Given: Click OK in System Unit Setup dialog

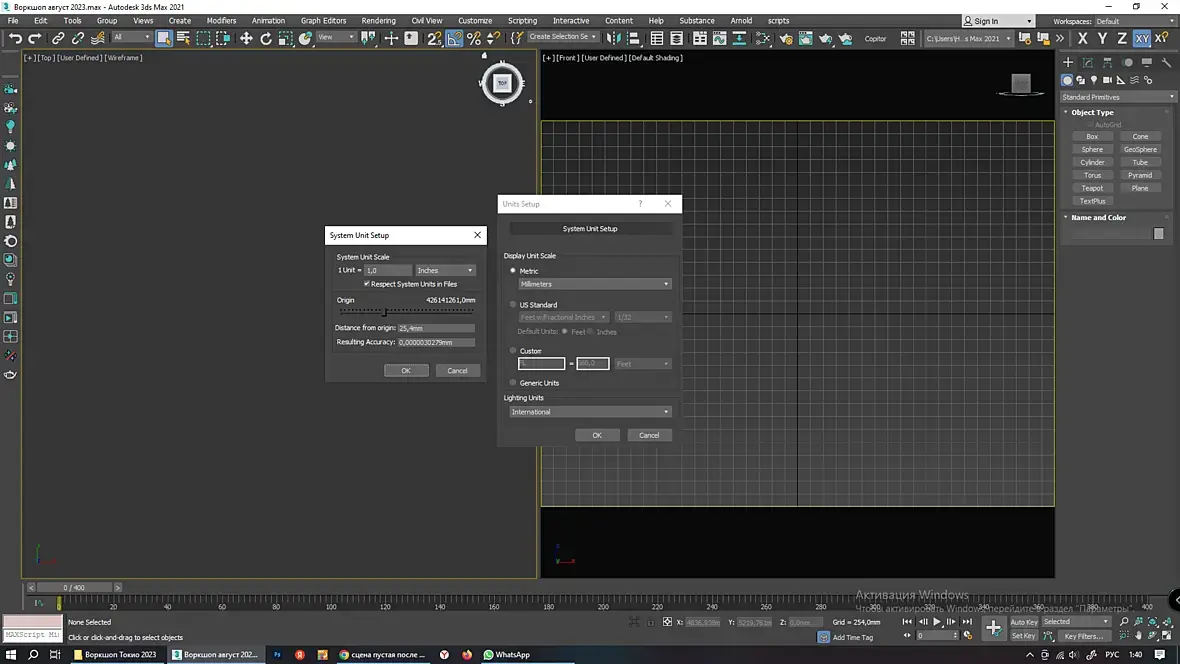Looking at the screenshot, I should [406, 370].
